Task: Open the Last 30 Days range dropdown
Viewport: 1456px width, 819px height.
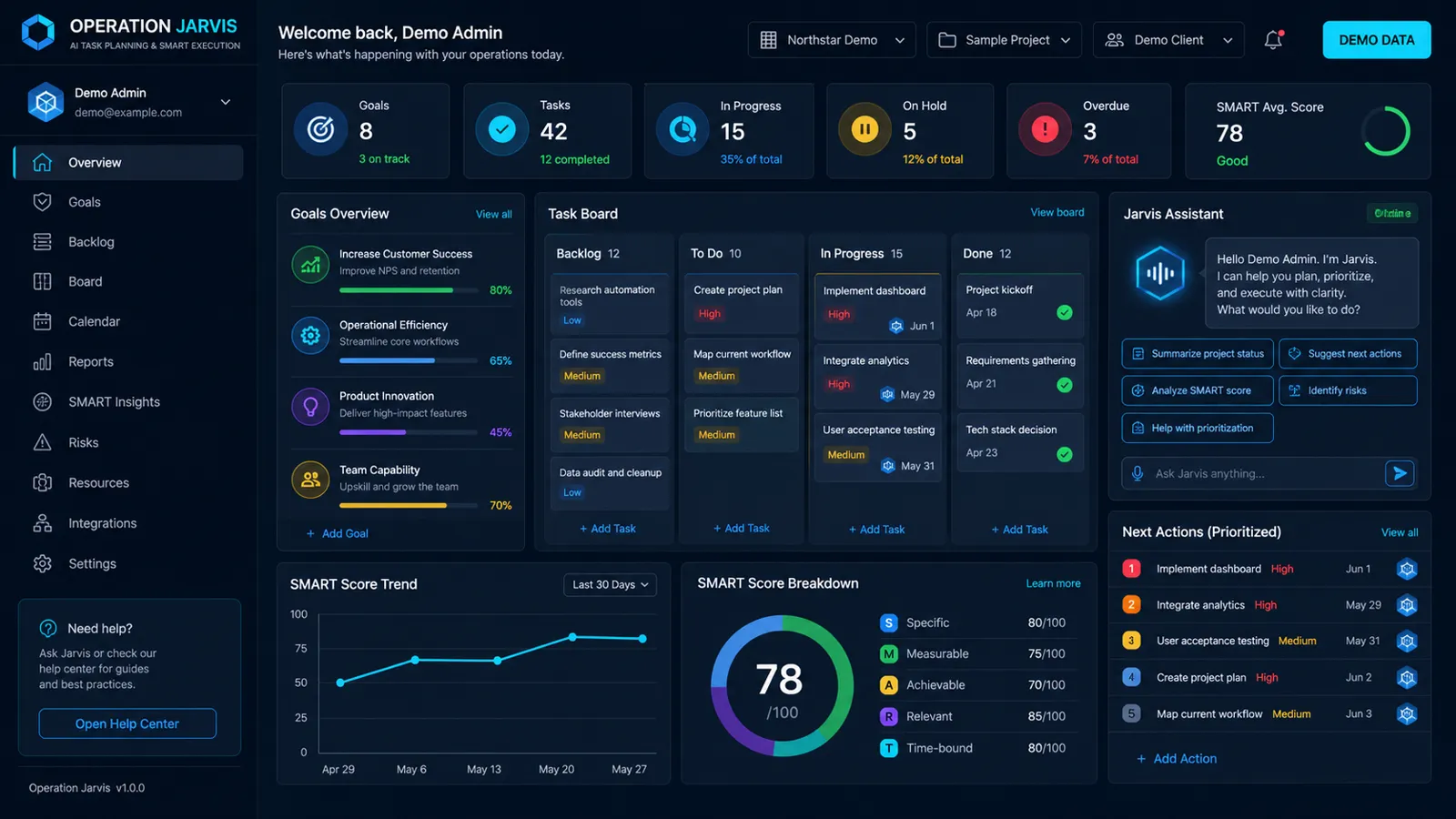Action: tap(610, 585)
